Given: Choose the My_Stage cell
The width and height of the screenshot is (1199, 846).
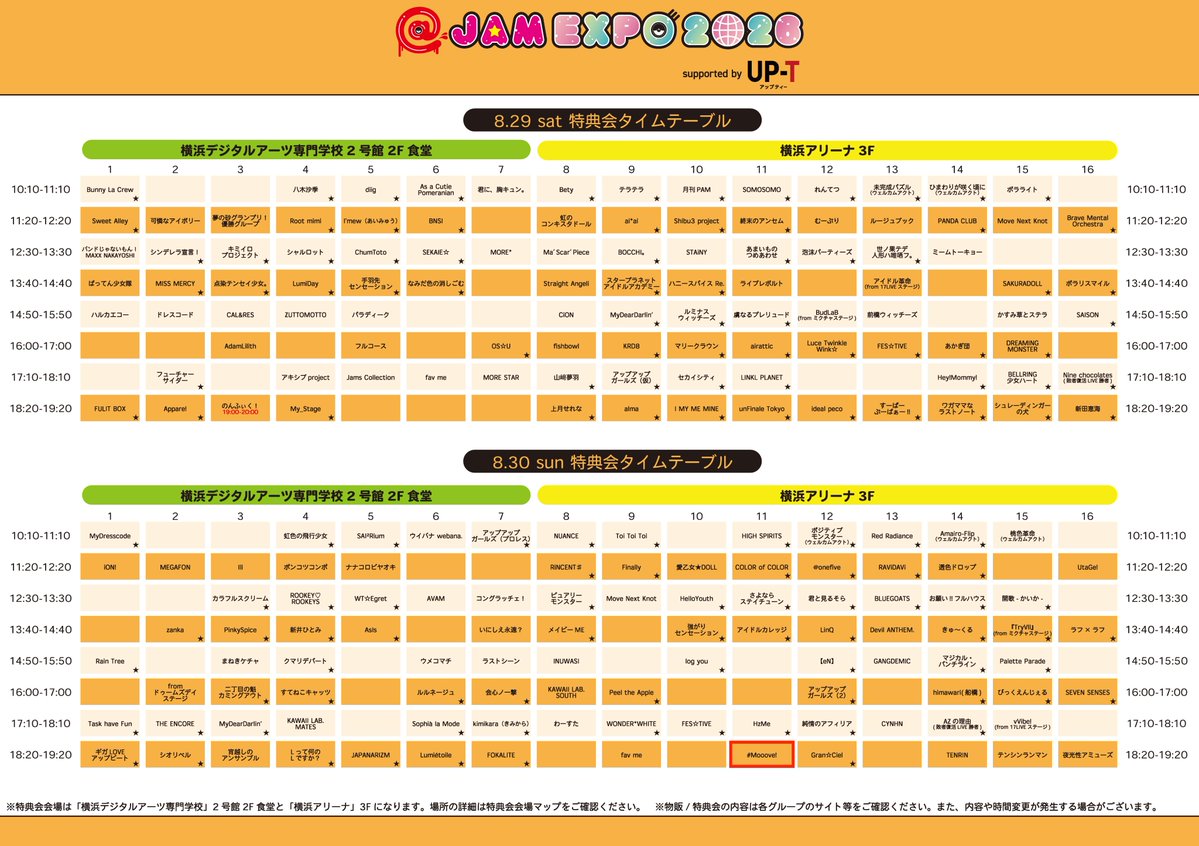Looking at the screenshot, I should point(306,408).
